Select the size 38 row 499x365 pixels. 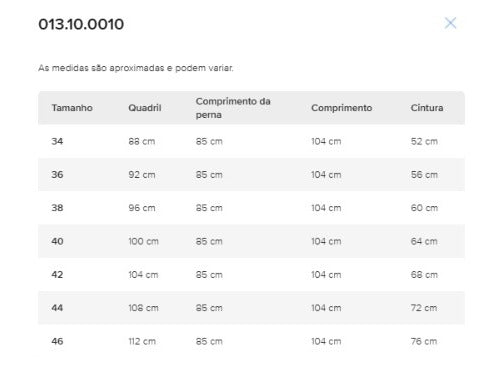click(x=251, y=208)
